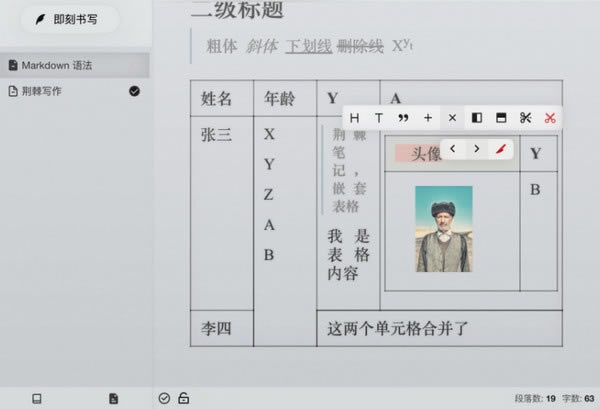Click the T text icon in table toolbar
The height and width of the screenshot is (409, 600).
click(x=379, y=118)
